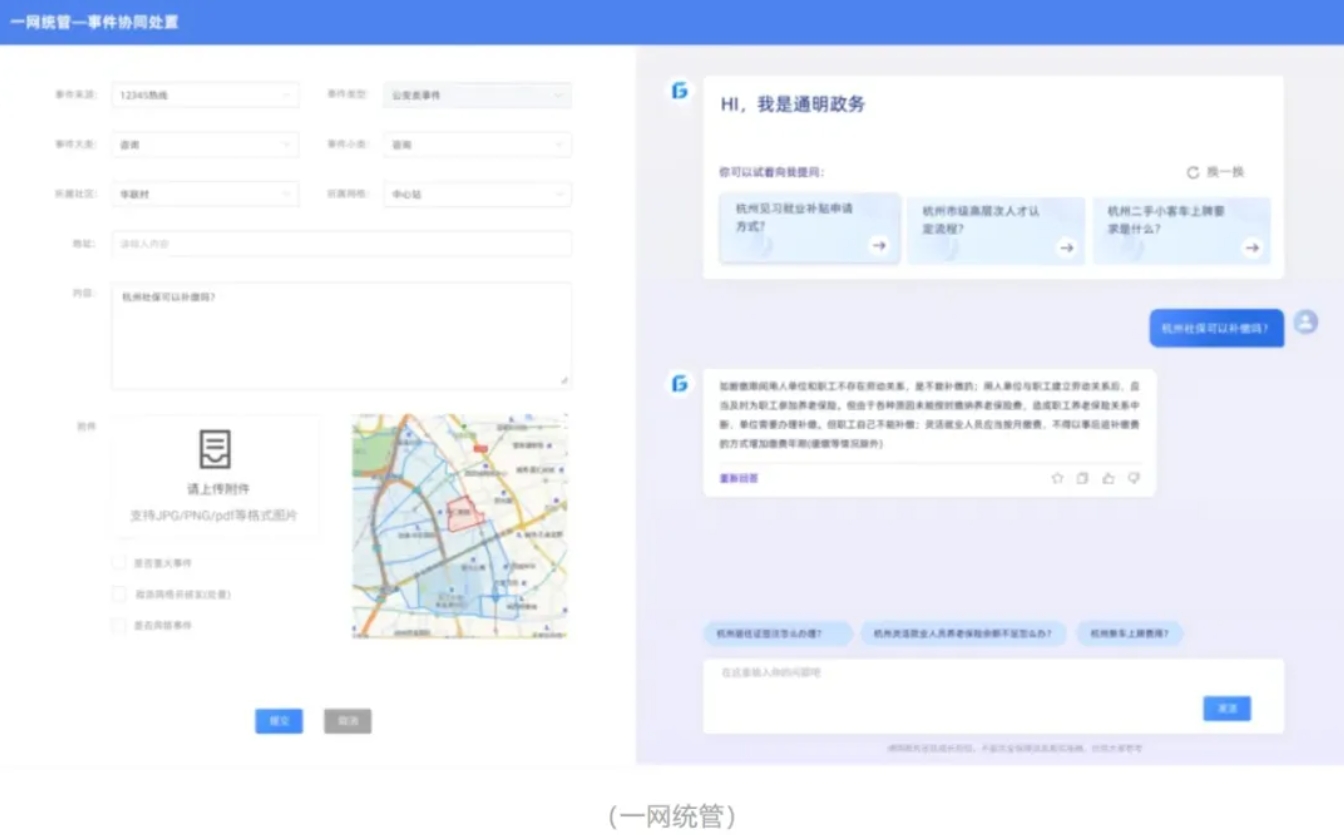Click the blue submit button under the form
1344x835 pixels.
[x=279, y=721]
